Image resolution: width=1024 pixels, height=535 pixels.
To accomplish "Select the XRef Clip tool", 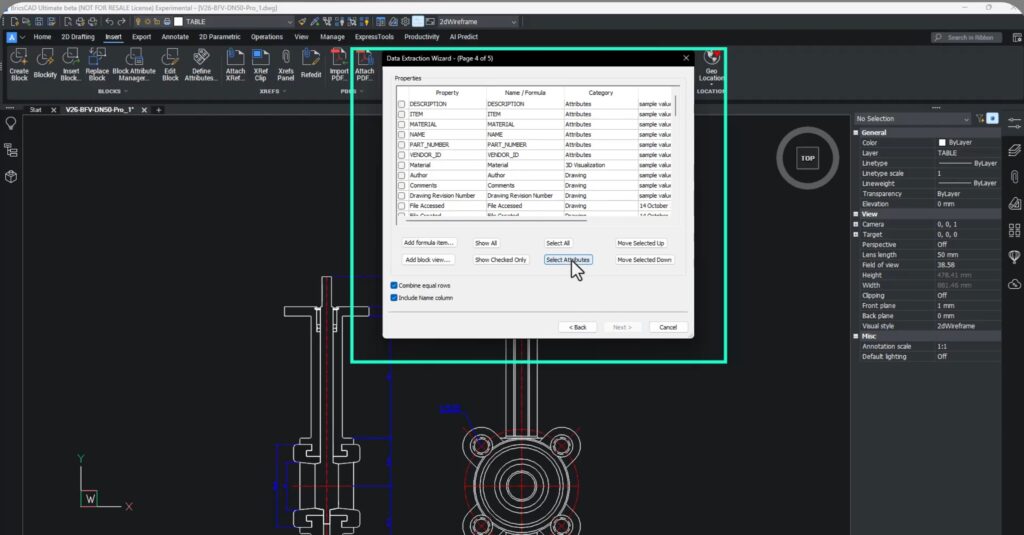I will [x=261, y=64].
